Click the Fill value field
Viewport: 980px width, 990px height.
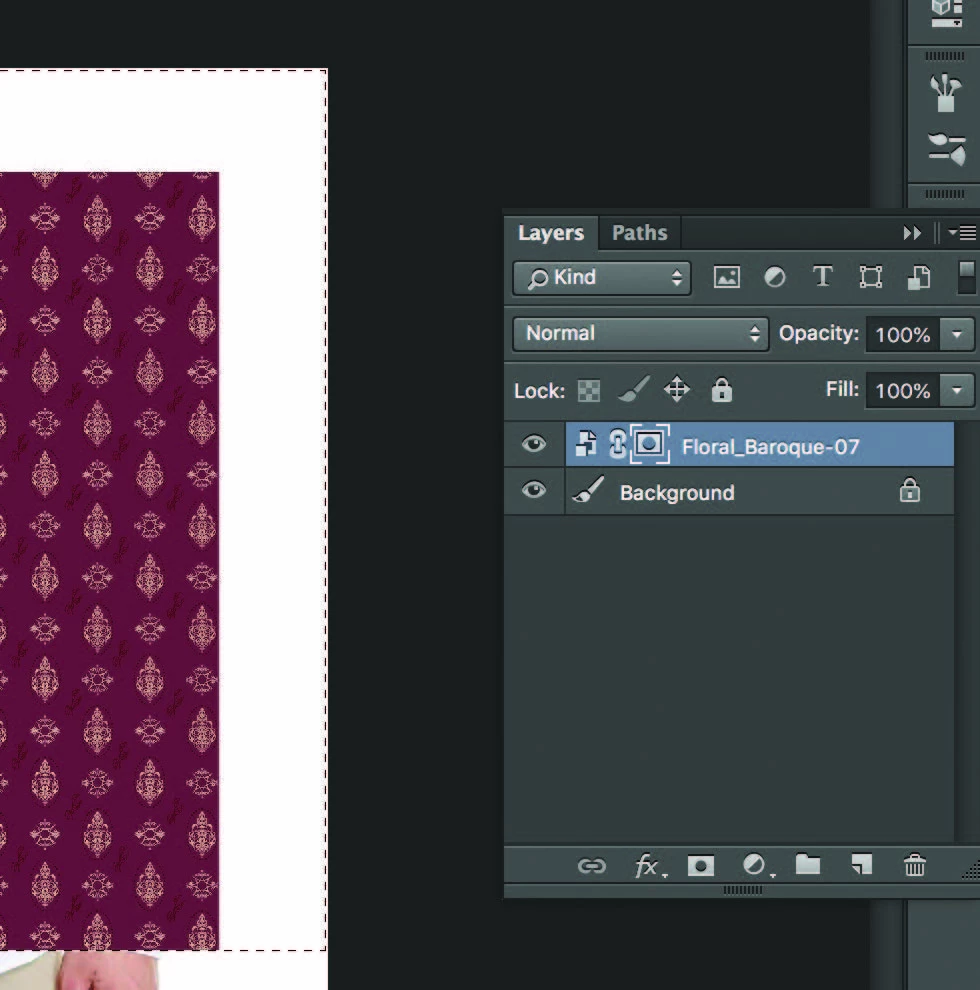903,391
